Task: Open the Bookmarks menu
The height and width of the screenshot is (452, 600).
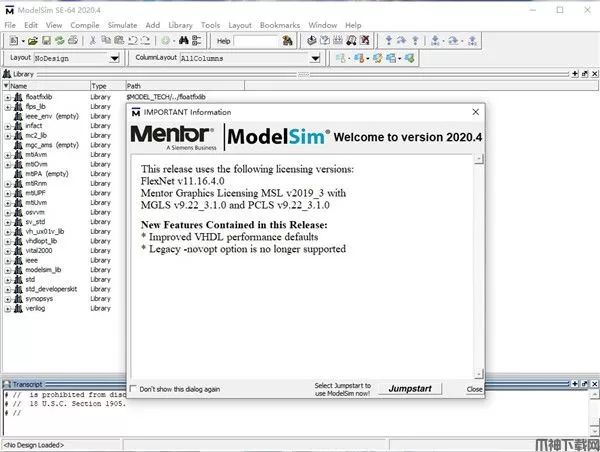Action: pos(280,25)
